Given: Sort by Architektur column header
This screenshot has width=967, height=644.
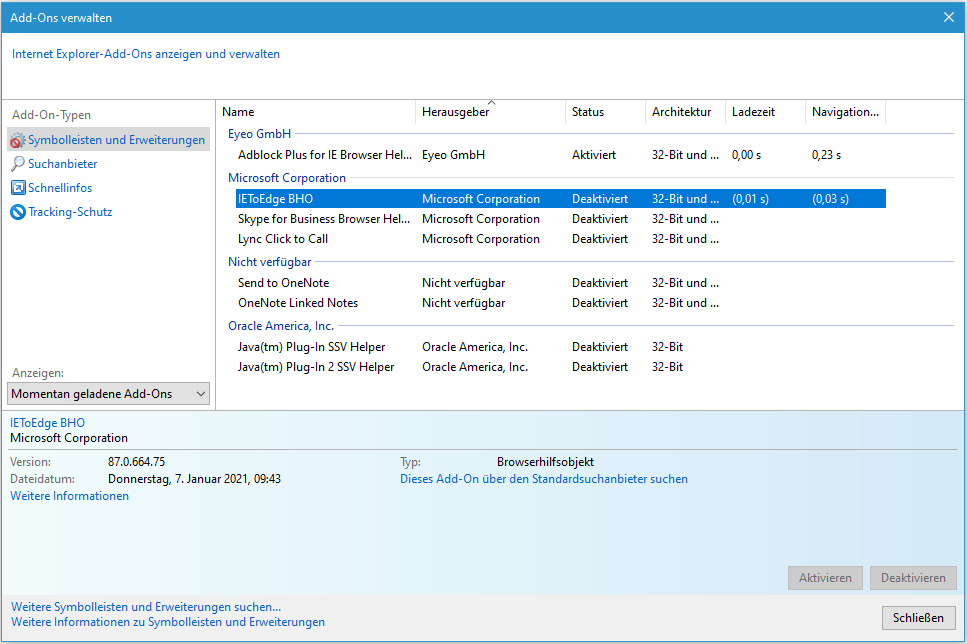Looking at the screenshot, I should point(685,112).
